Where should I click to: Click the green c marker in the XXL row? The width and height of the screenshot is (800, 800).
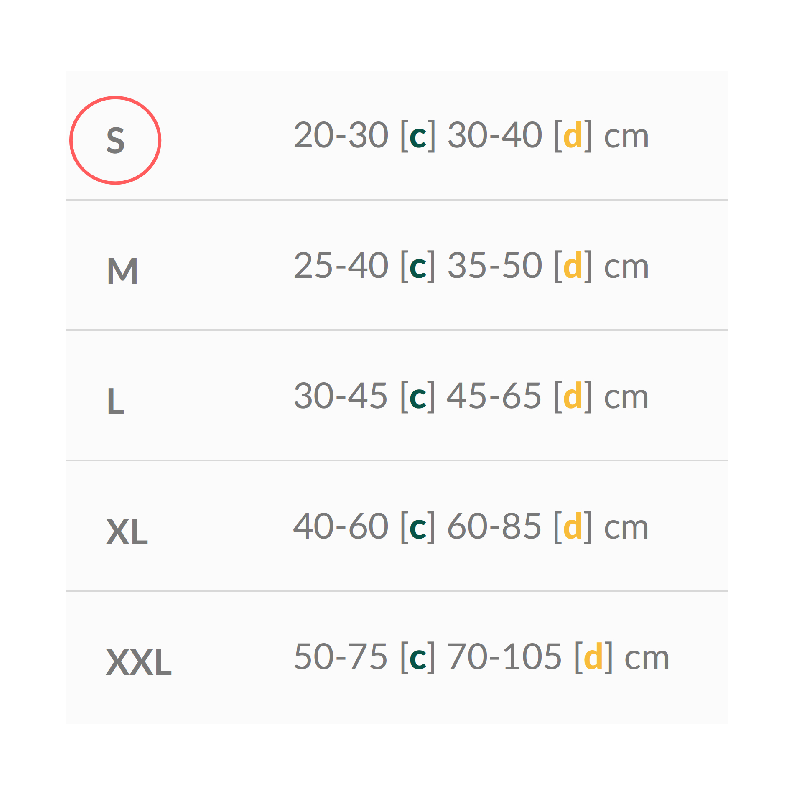[418, 658]
